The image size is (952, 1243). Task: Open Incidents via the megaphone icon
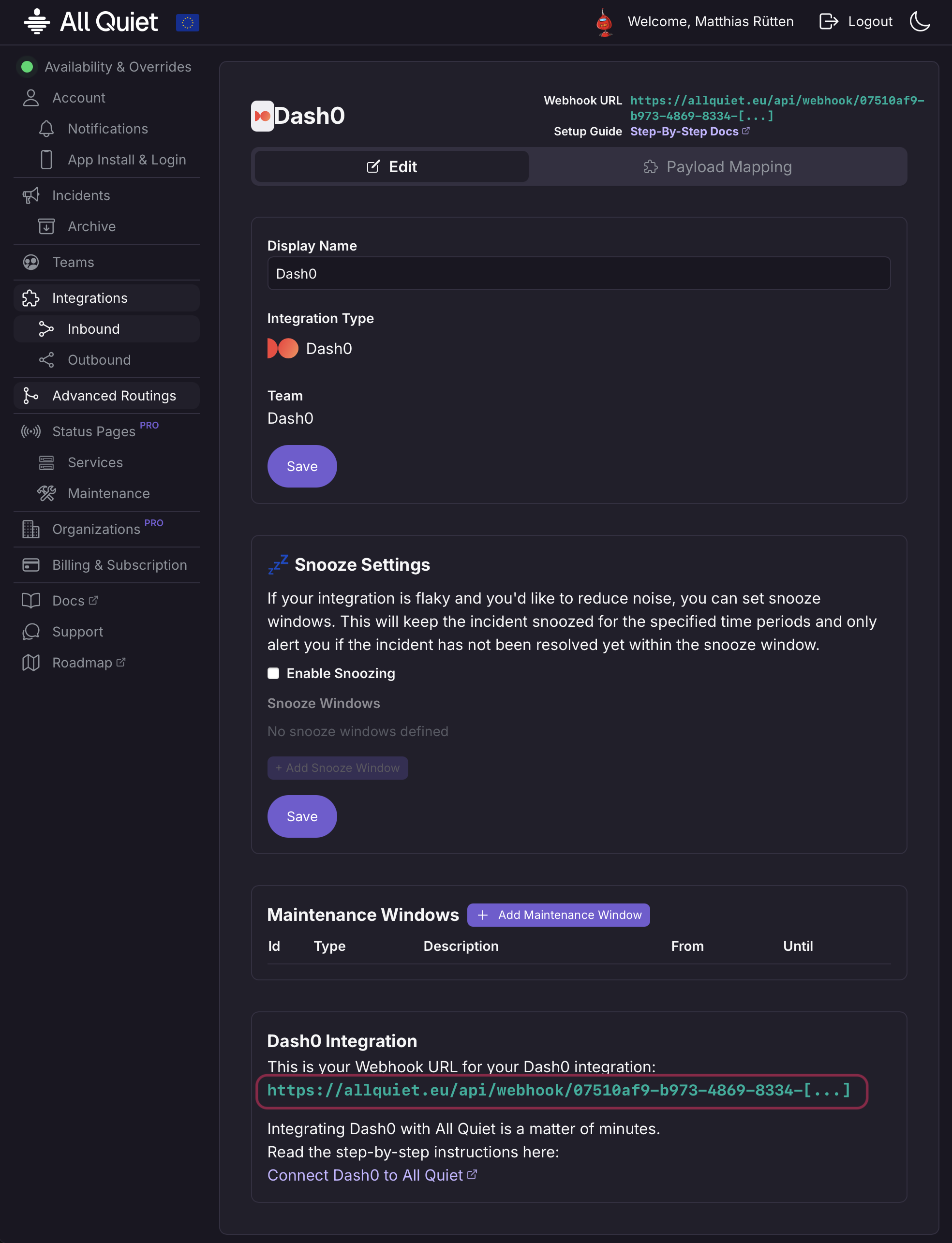tap(31, 195)
